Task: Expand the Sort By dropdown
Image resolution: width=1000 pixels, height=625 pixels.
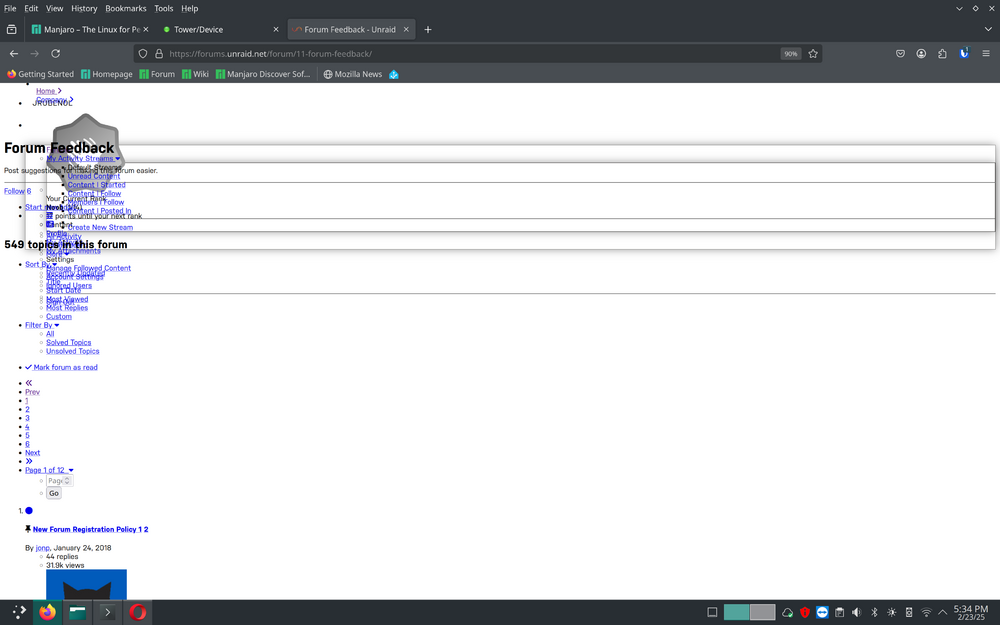Action: click(40, 264)
